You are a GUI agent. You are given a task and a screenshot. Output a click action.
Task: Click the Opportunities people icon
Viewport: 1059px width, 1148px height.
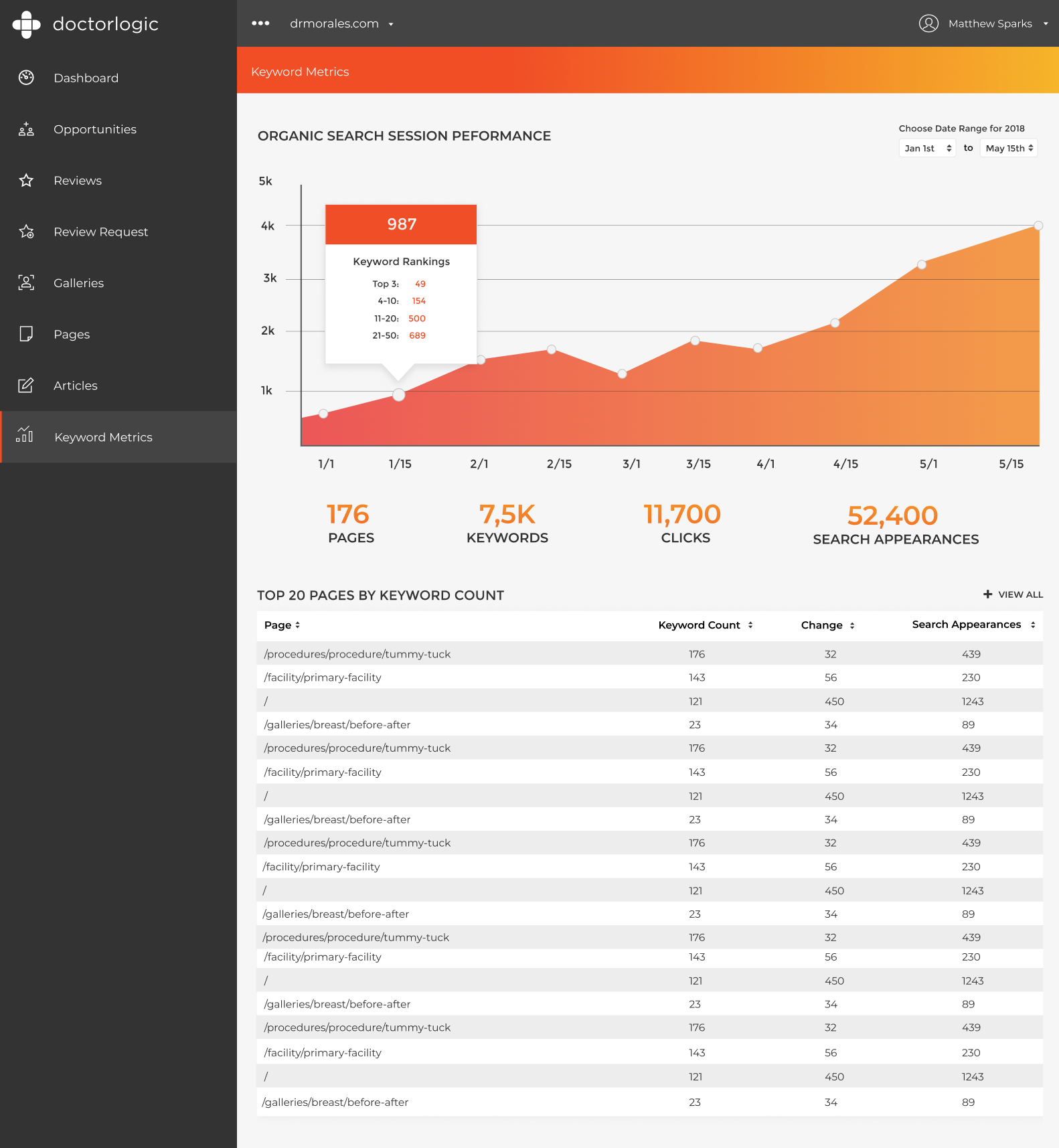pos(26,129)
